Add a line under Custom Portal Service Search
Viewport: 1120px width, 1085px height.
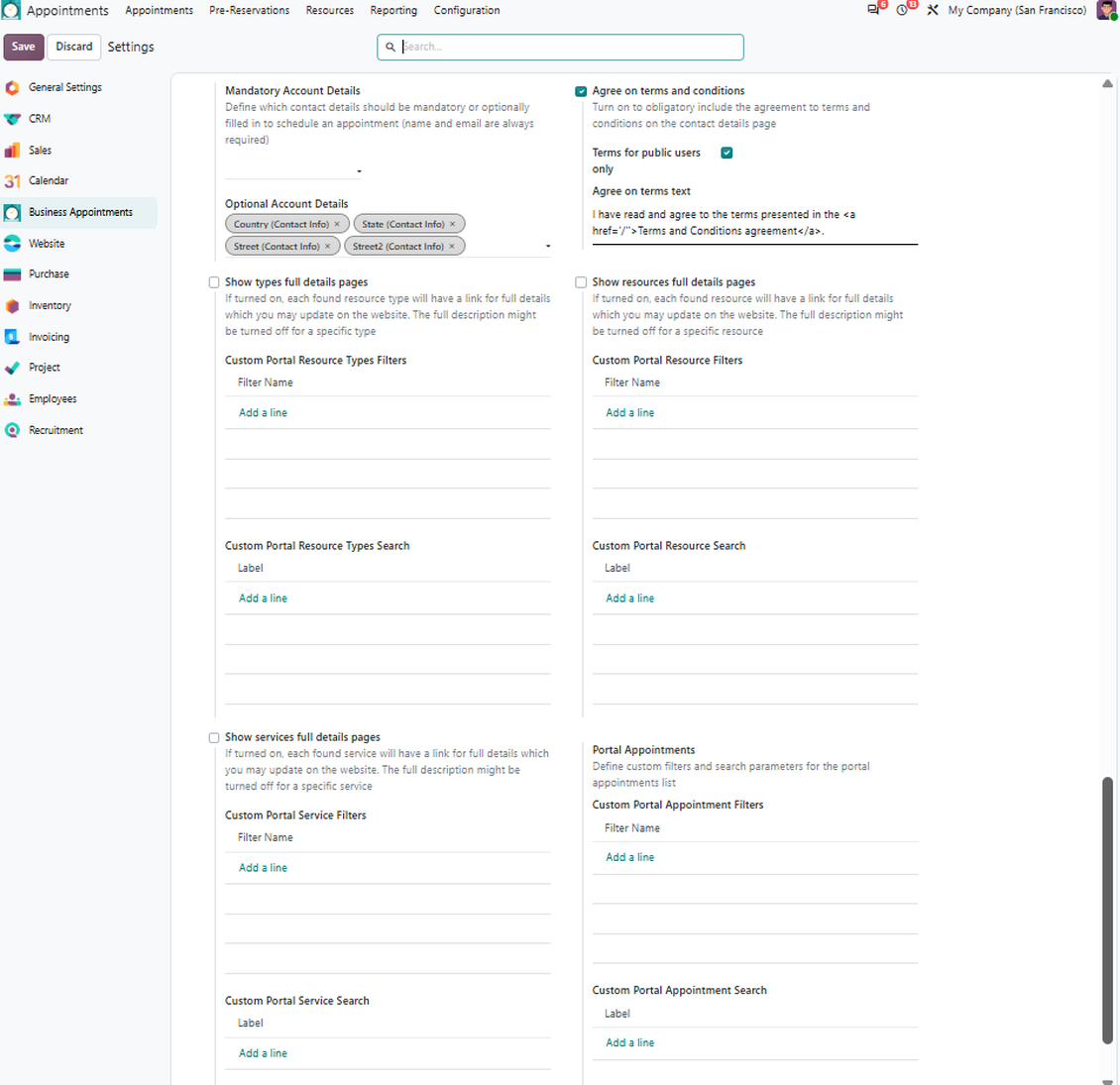[263, 1053]
